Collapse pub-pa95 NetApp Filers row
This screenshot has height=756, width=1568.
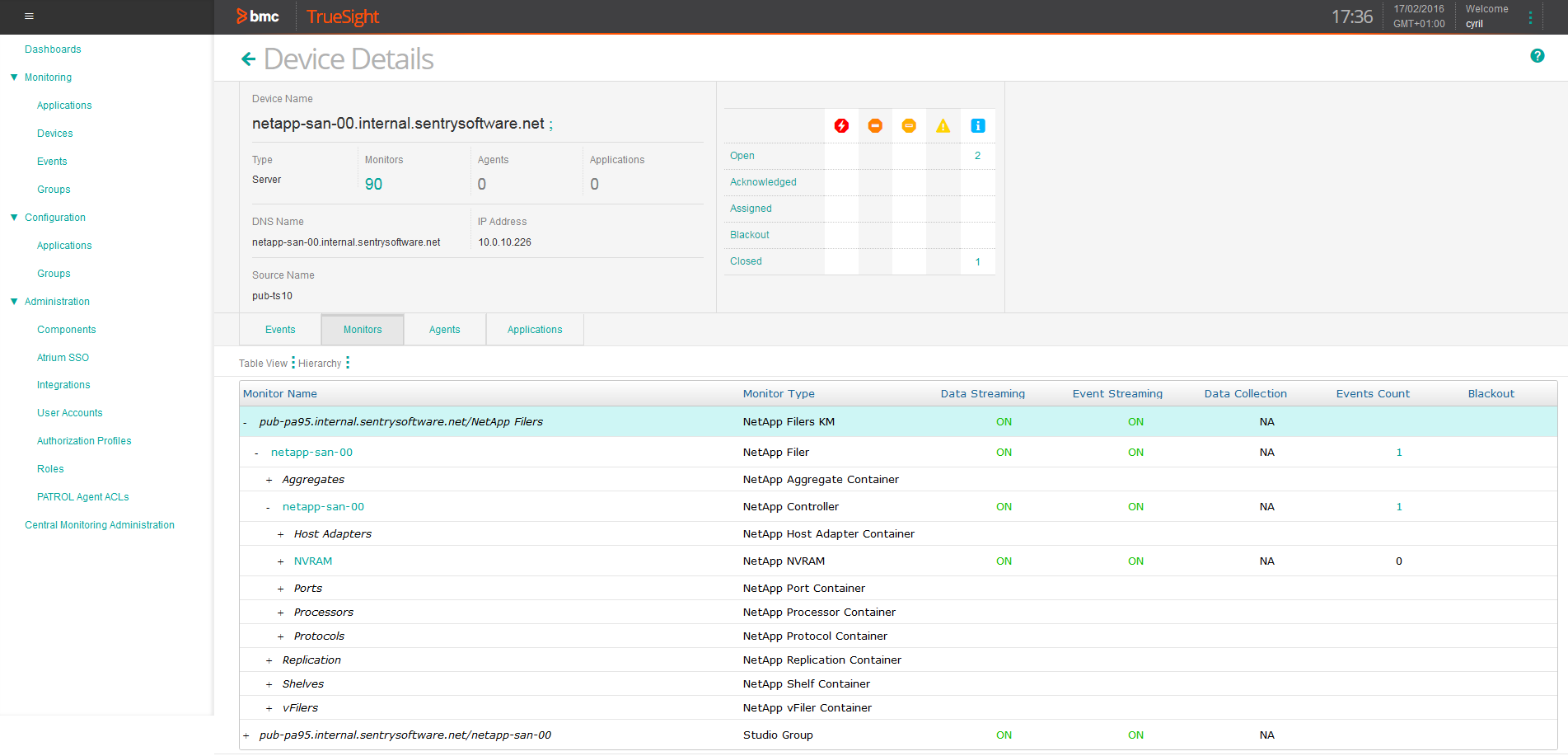click(246, 423)
